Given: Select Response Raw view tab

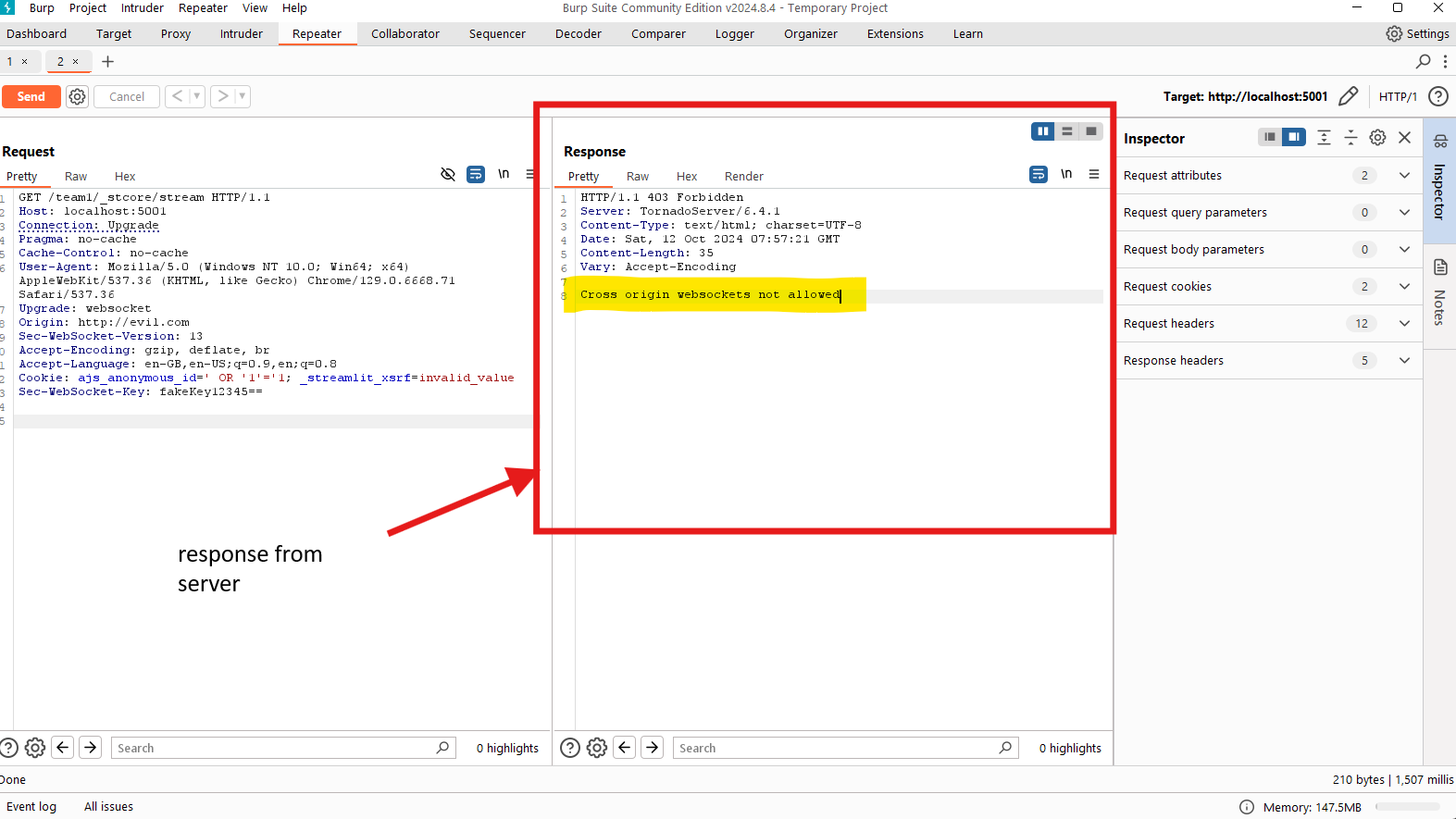Looking at the screenshot, I should tap(638, 176).
